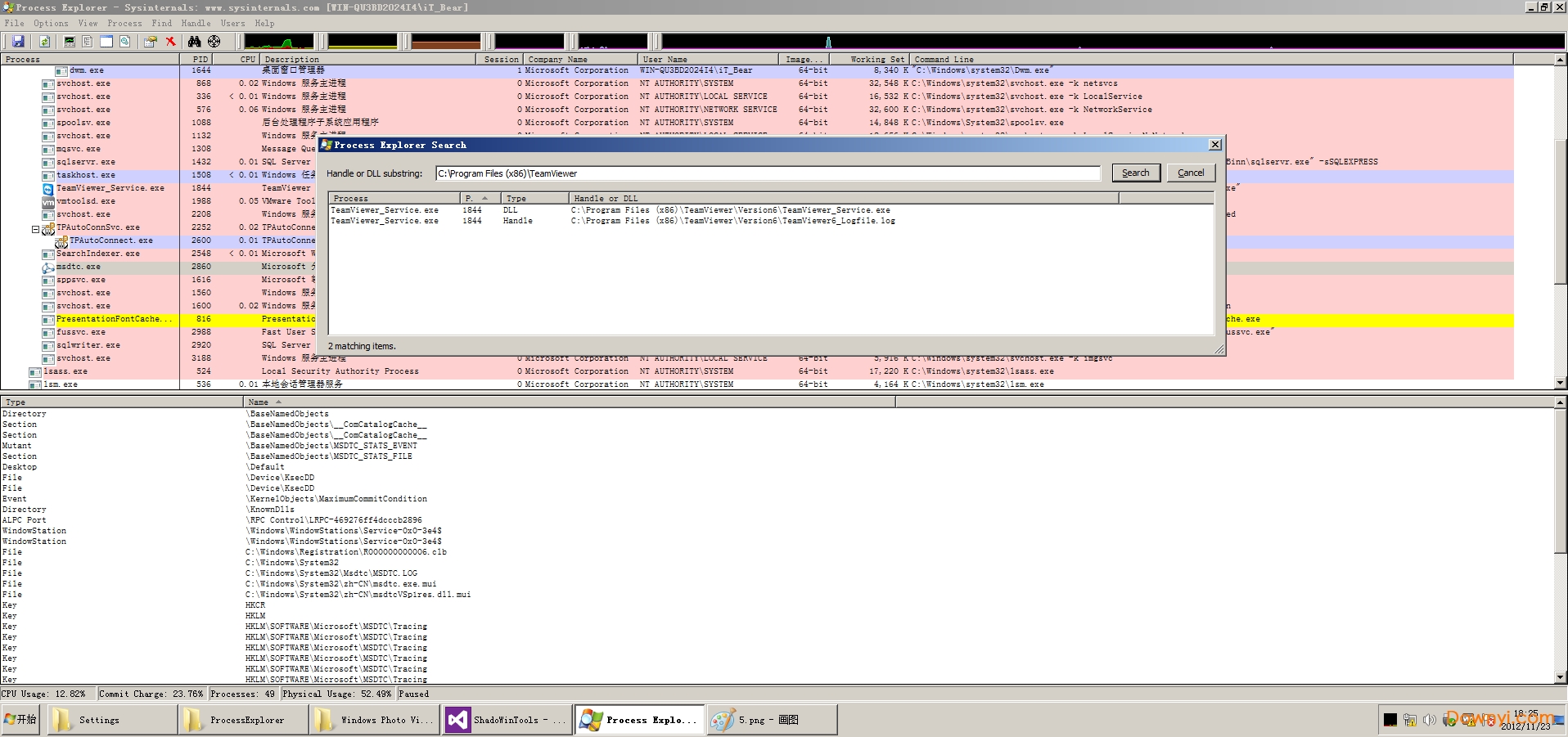The width and height of the screenshot is (1568, 737).
Task: Click the Properties toolbar icon
Action: [150, 41]
